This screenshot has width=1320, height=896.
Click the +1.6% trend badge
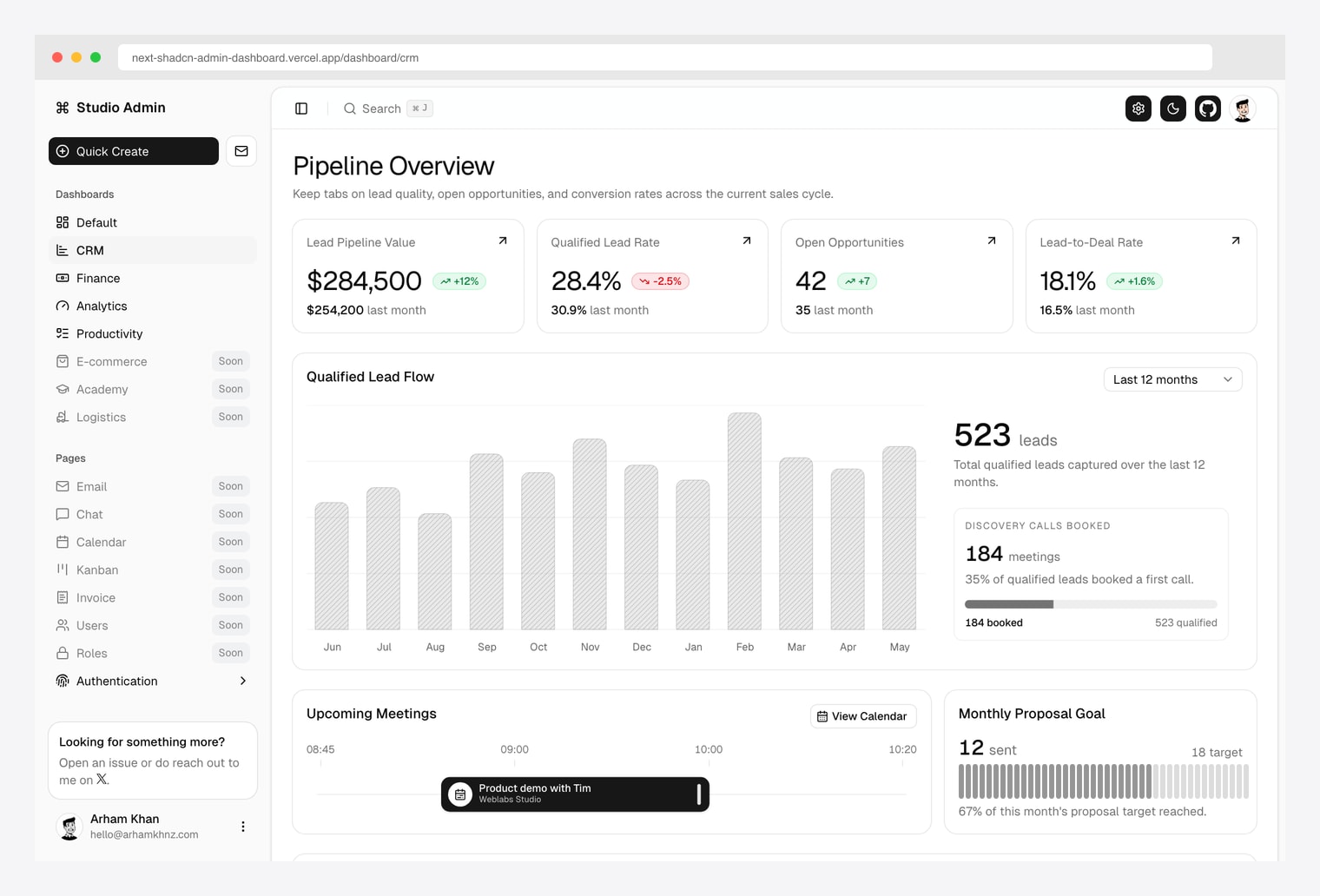[x=1135, y=281]
